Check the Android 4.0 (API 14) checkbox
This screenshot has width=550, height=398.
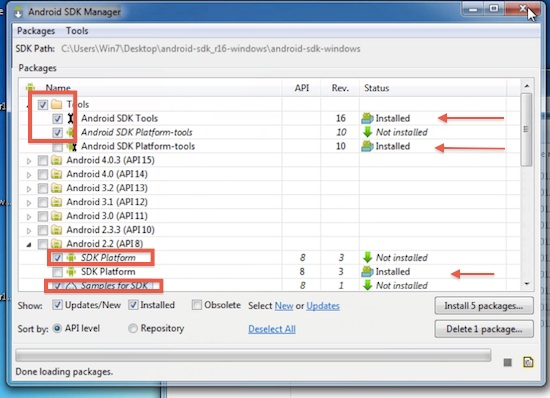tap(43, 174)
